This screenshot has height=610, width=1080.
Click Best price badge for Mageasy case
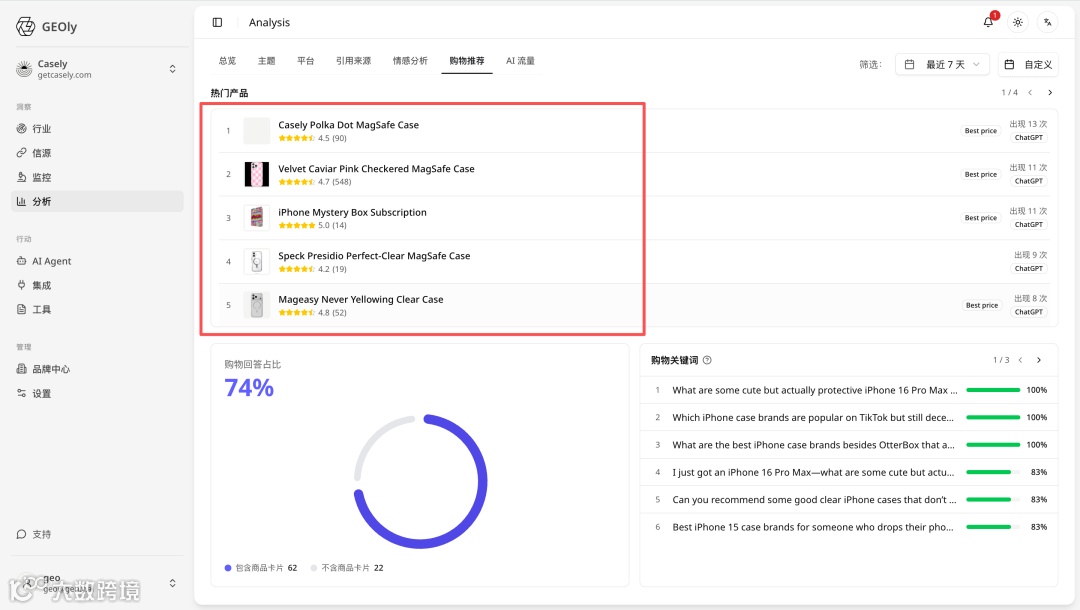click(982, 305)
